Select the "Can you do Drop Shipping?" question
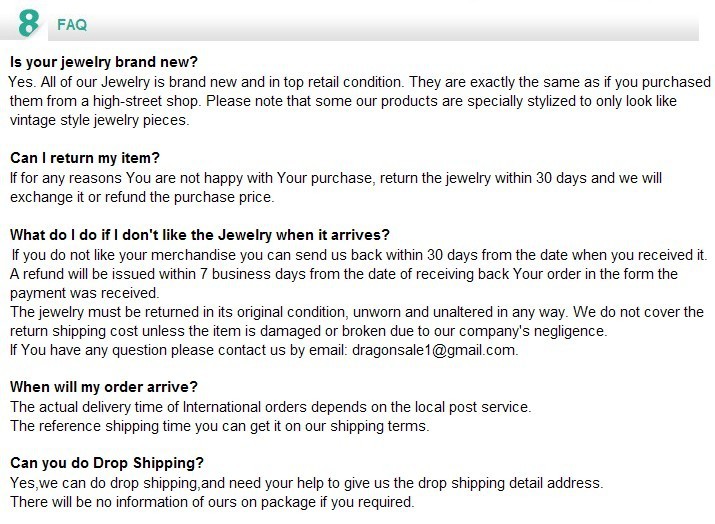 (107, 463)
